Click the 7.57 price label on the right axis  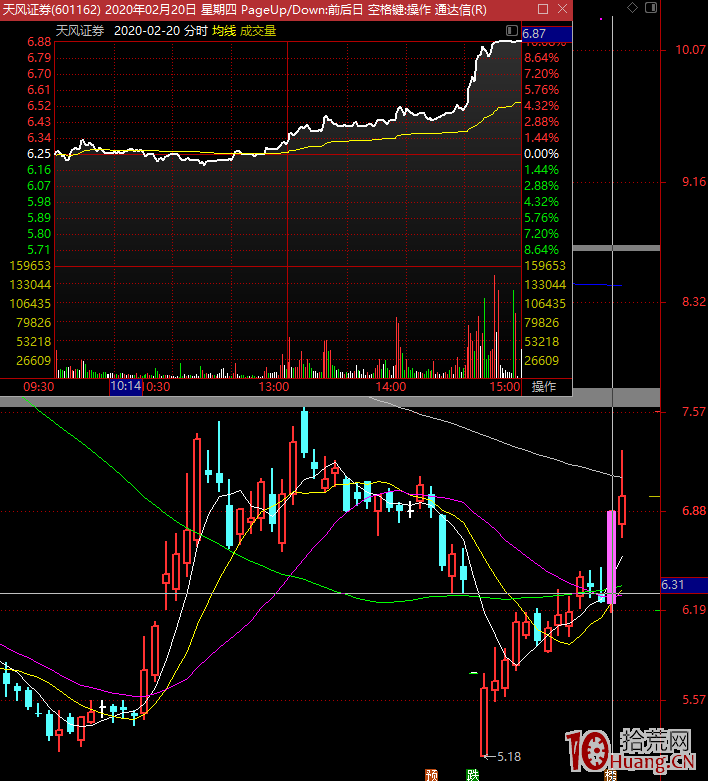[694, 412]
